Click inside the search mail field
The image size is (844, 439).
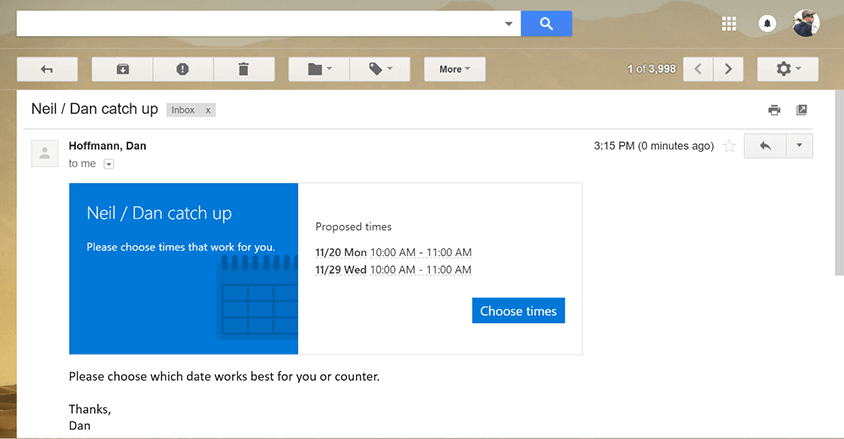255,23
